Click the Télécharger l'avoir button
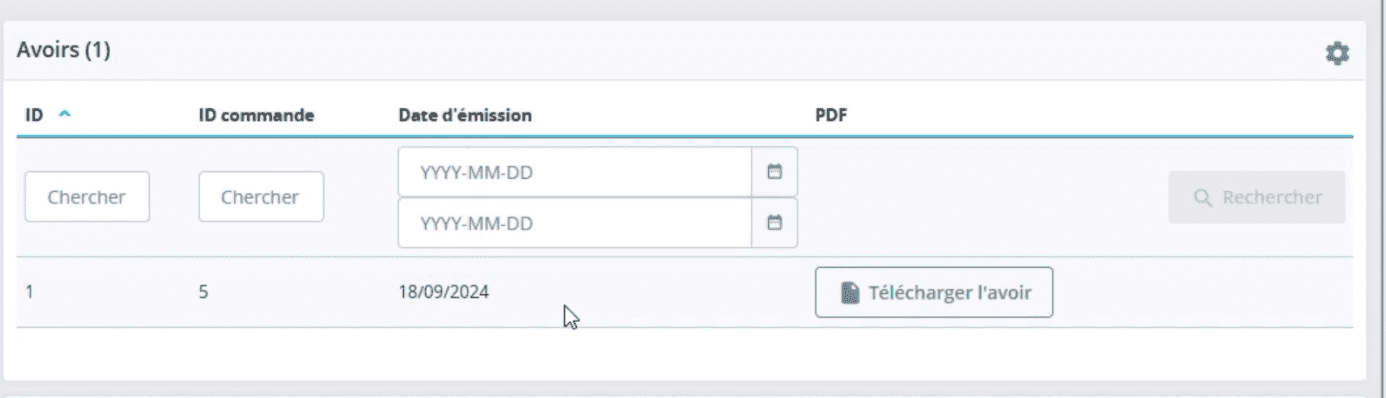Viewport: 1386px width, 398px height. point(934,292)
